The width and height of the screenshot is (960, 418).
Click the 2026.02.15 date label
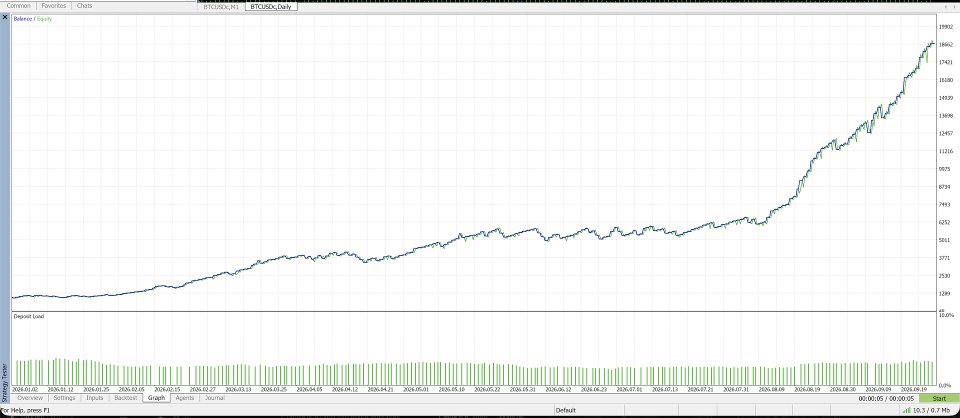(x=168, y=389)
